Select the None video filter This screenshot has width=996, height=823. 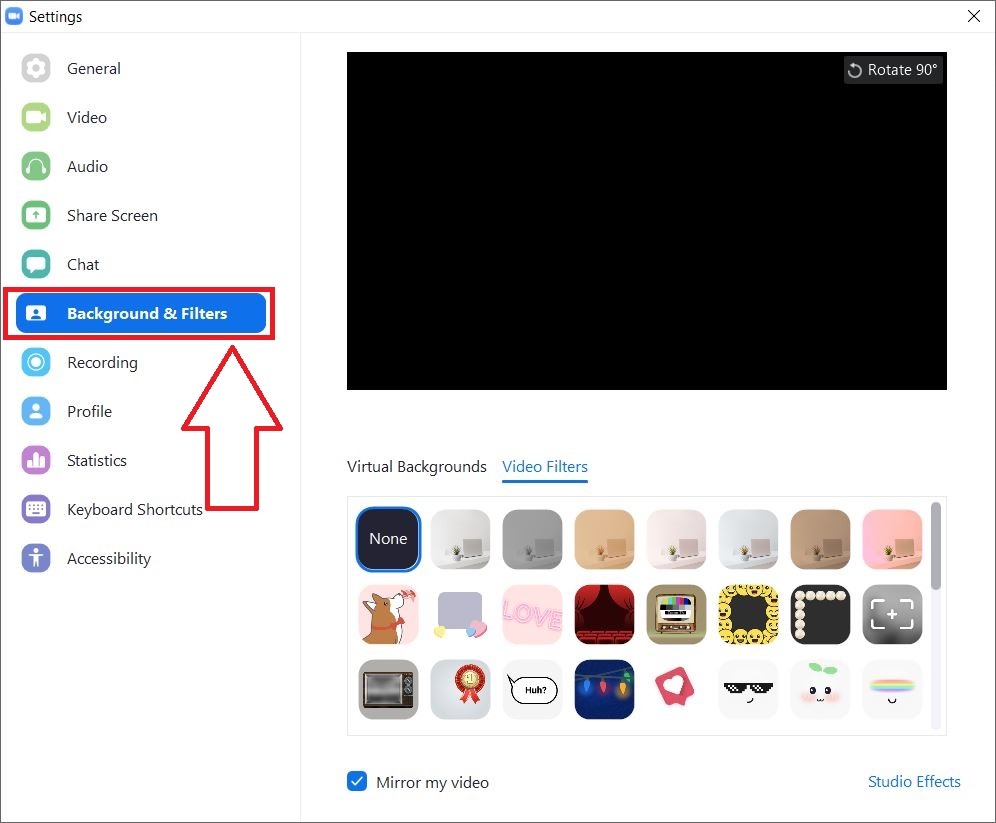[x=388, y=539]
